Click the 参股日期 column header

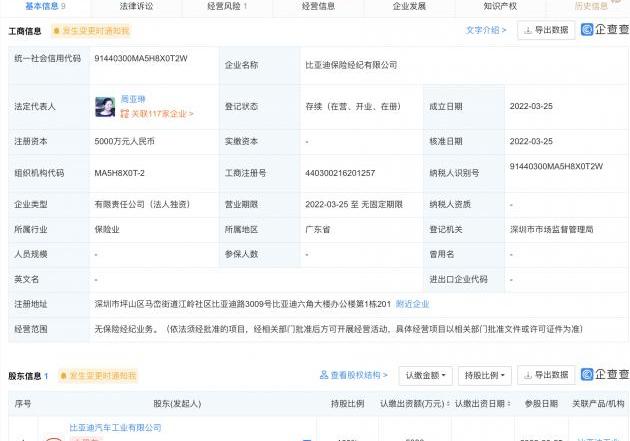(541, 404)
